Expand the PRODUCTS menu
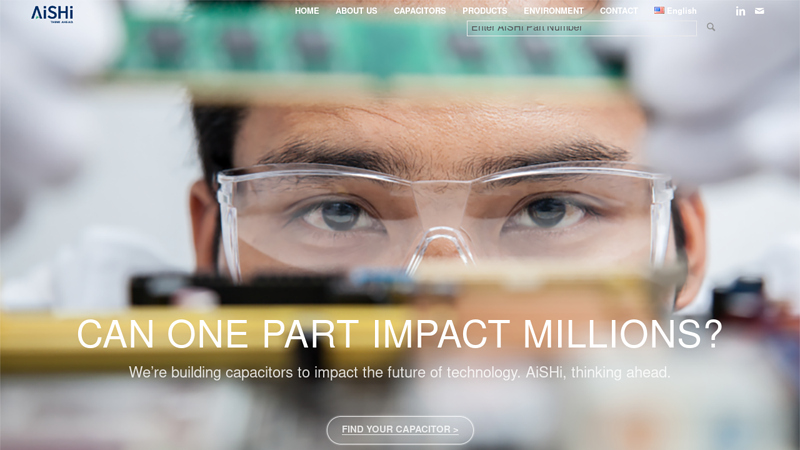The width and height of the screenshot is (800, 450). click(485, 11)
